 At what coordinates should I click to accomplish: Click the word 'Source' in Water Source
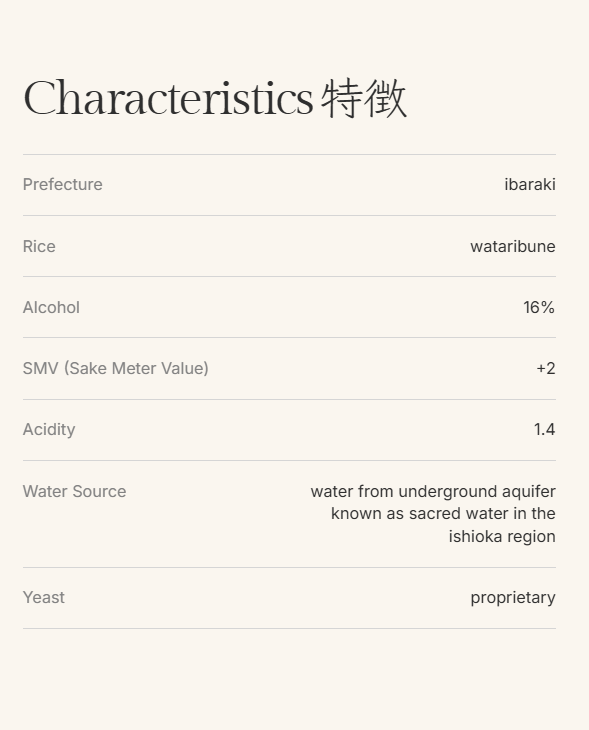point(99,491)
